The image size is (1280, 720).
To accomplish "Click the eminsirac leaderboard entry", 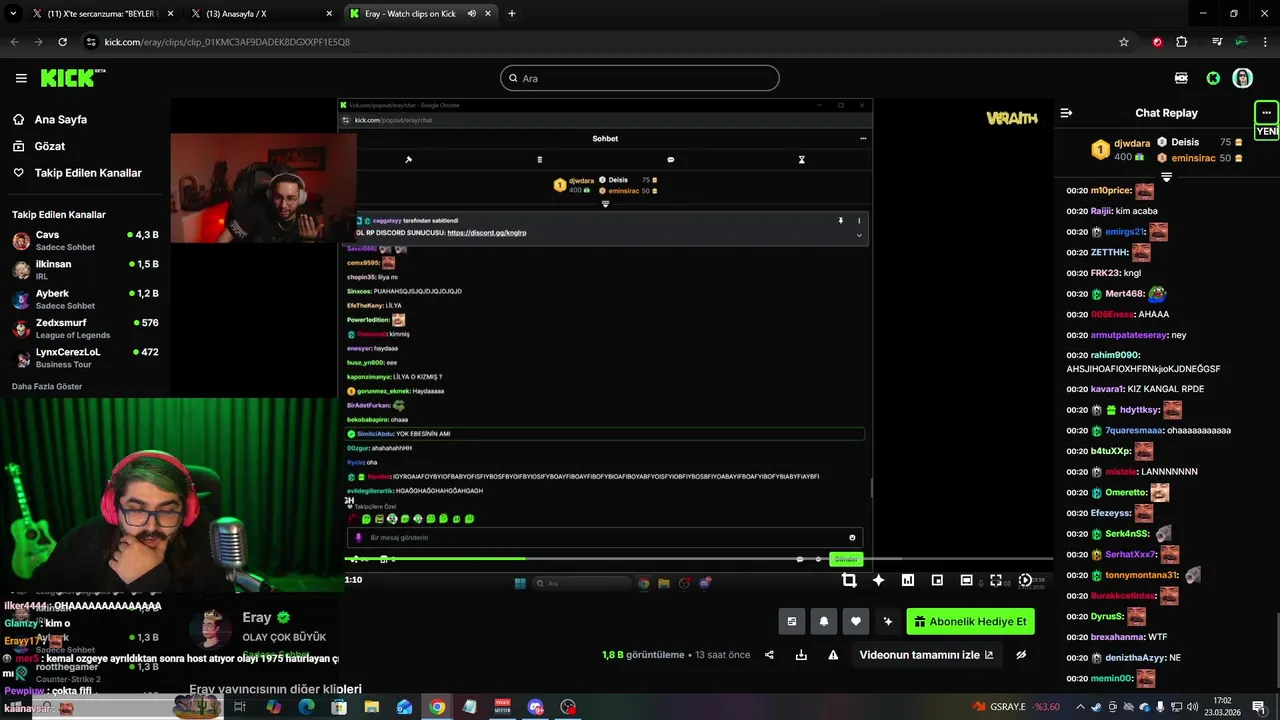I will pos(1200,158).
